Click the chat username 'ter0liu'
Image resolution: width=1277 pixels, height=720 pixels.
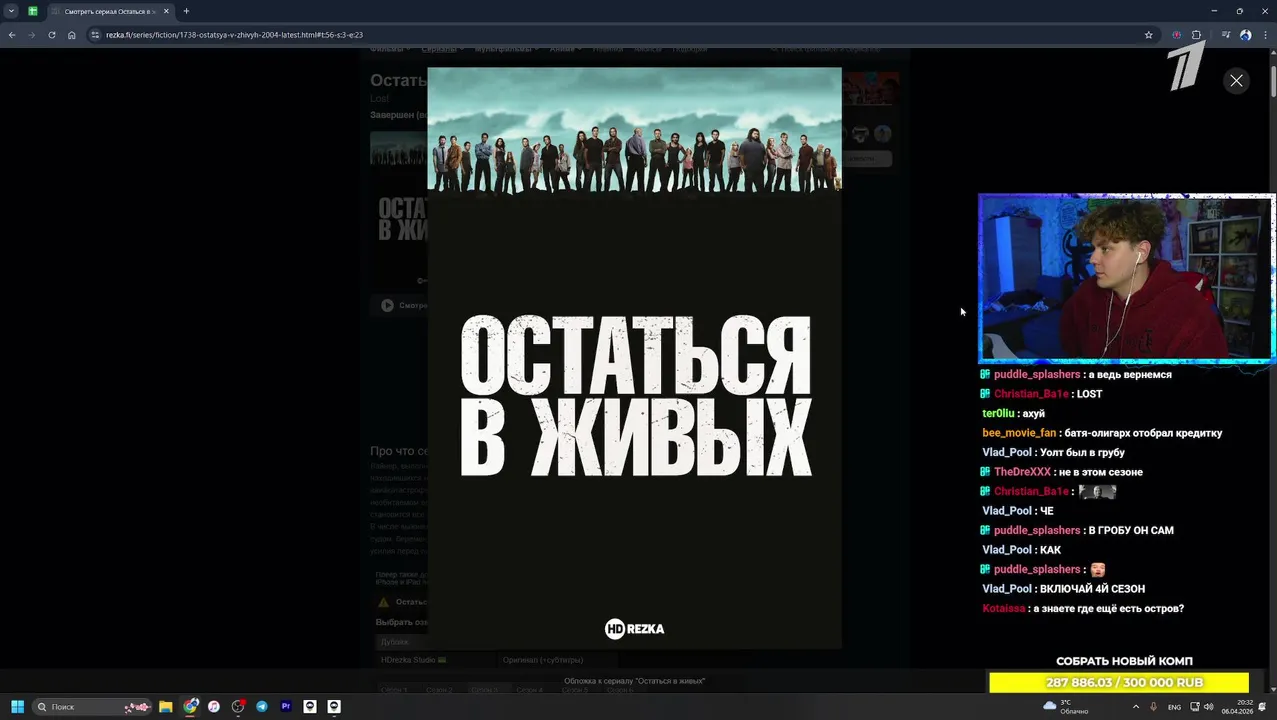pos(998,414)
